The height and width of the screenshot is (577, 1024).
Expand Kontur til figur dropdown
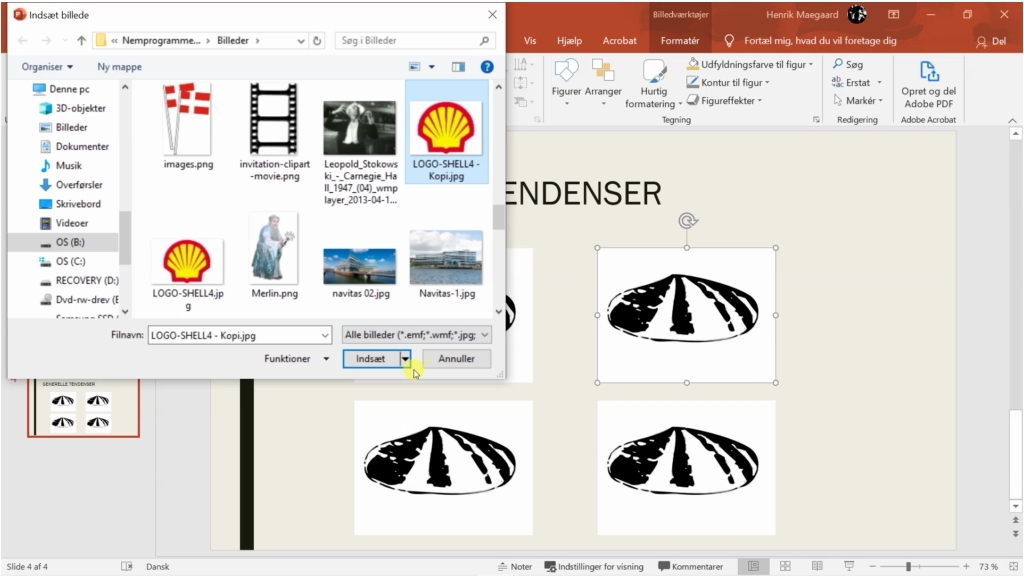(767, 82)
